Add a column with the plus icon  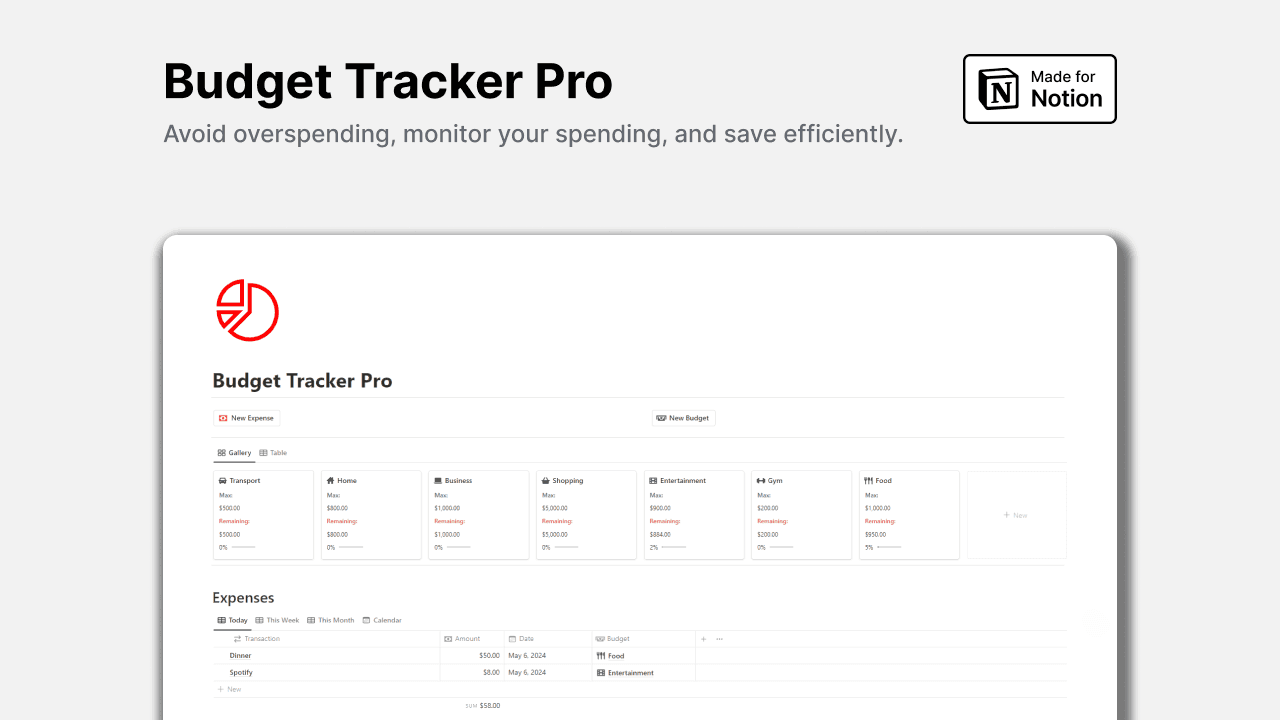tap(702, 638)
